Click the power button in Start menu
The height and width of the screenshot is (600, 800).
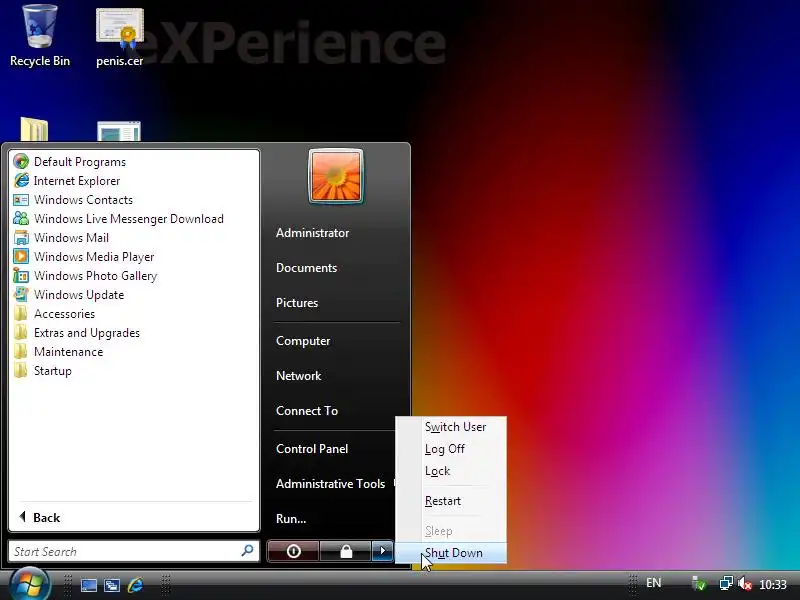(x=293, y=551)
